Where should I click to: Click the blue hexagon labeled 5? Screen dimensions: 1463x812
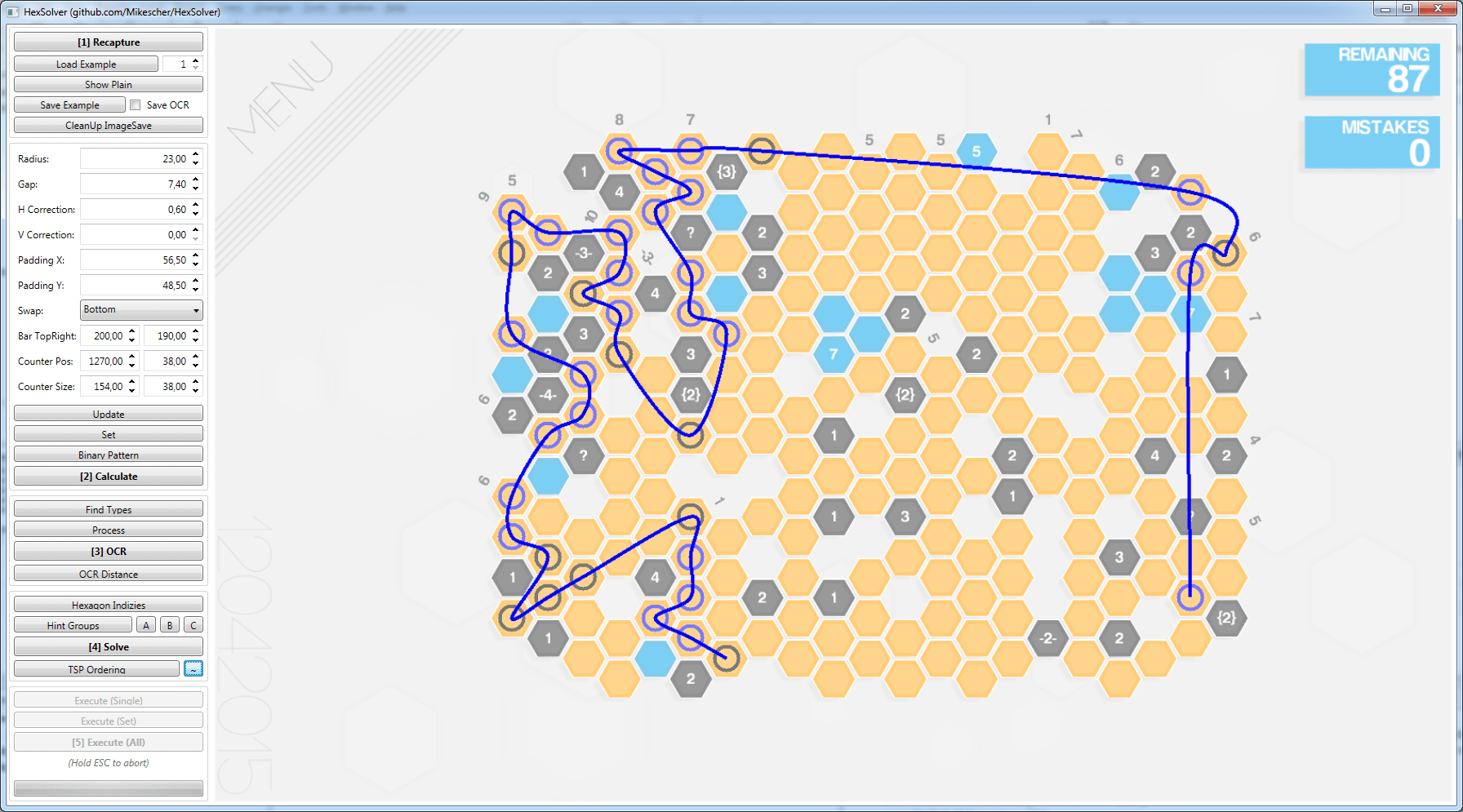(976, 152)
